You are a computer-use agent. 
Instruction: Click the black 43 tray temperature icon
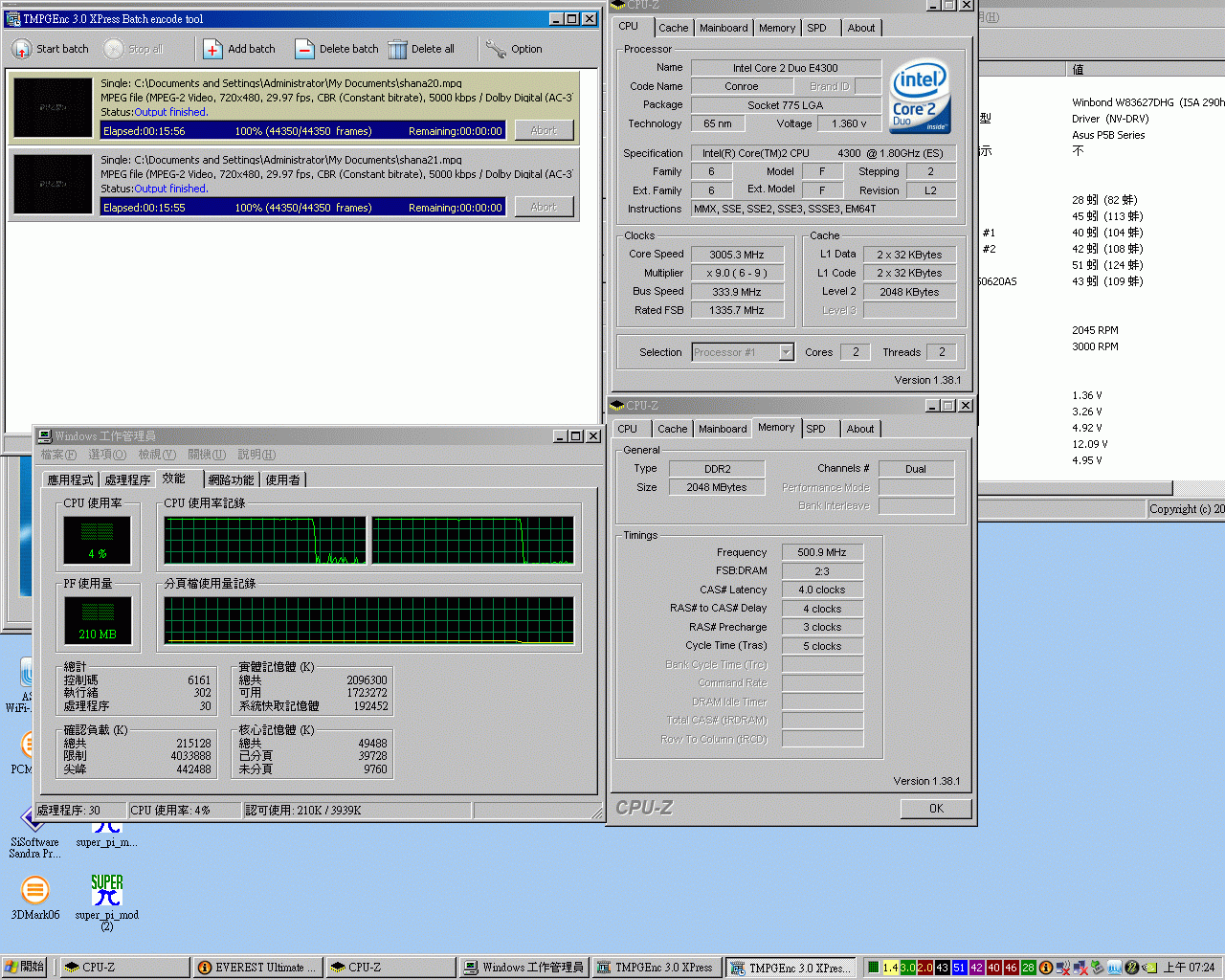943,968
